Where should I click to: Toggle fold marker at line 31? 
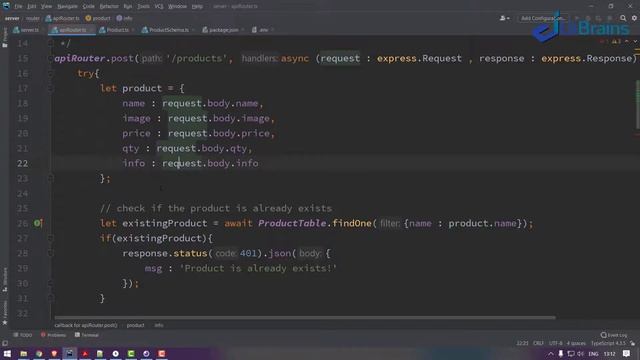pyautogui.click(x=51, y=298)
